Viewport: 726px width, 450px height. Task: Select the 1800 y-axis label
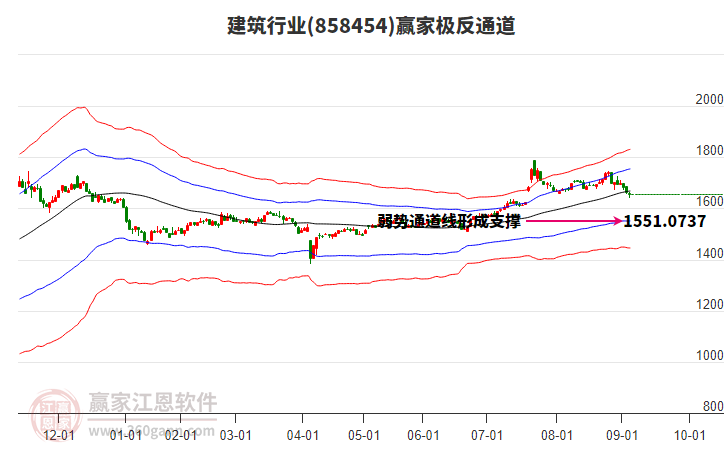tap(709, 150)
